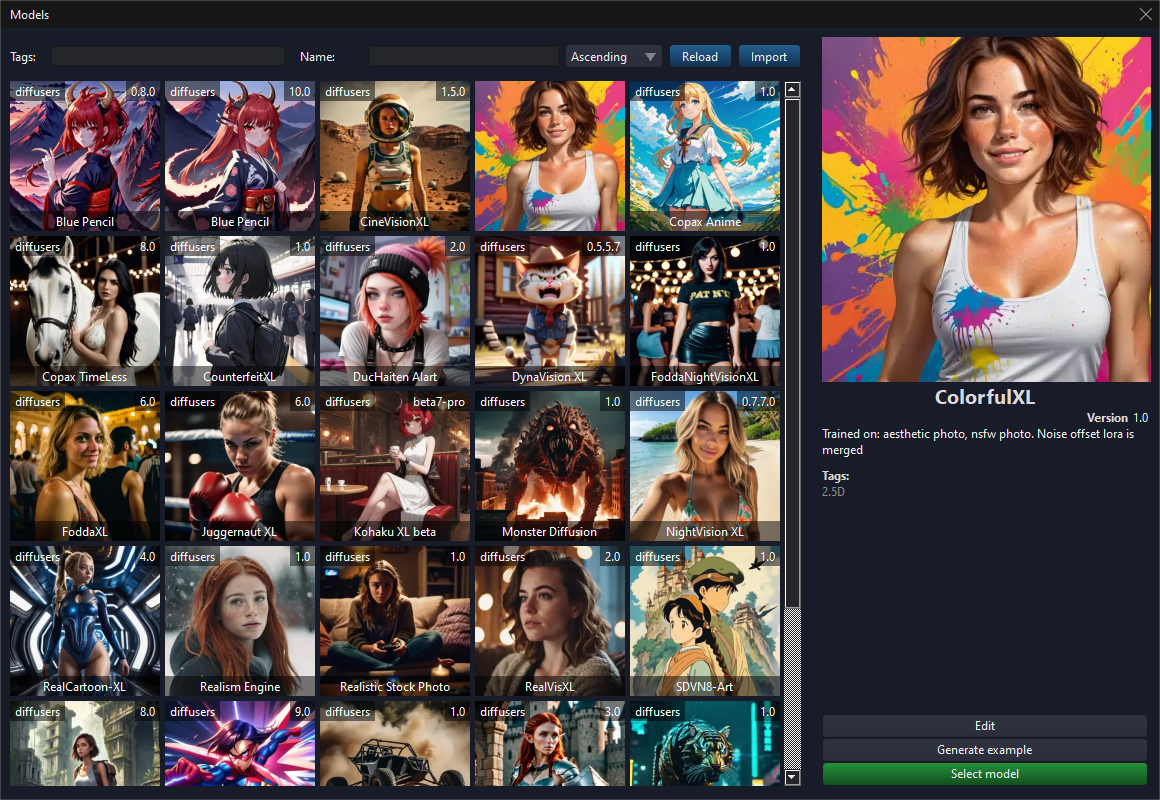Select the DynaVision XL model thumbnail
Screen dimensions: 1160x800
click(550, 312)
